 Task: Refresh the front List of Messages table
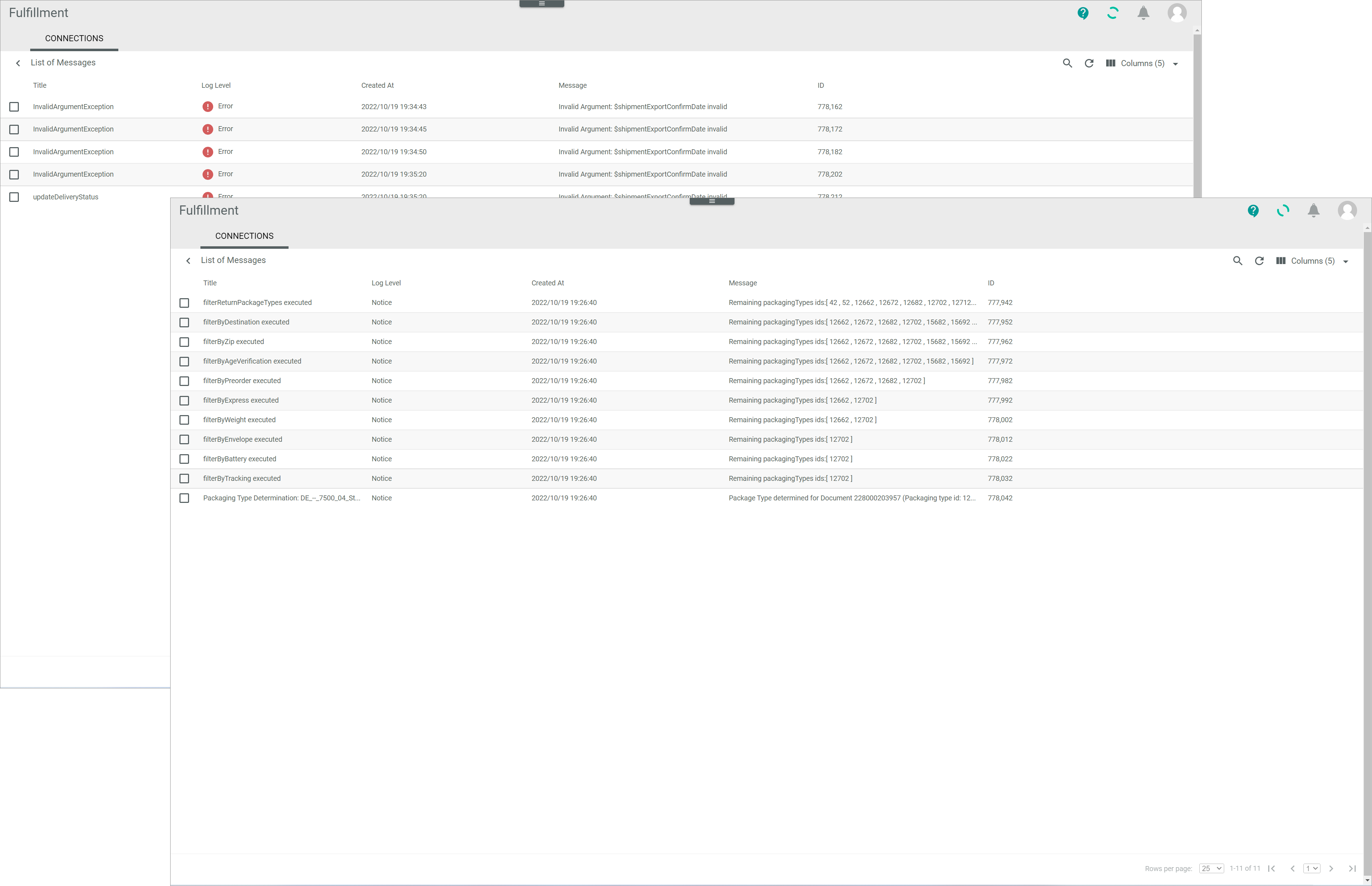(x=1259, y=261)
